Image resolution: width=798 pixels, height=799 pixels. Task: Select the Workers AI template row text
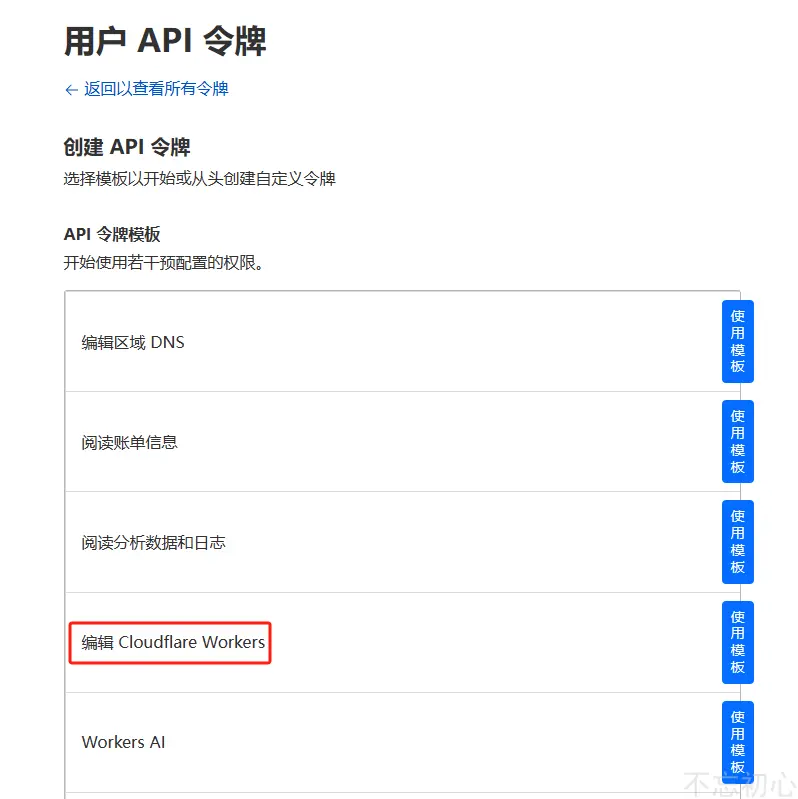tap(123, 742)
